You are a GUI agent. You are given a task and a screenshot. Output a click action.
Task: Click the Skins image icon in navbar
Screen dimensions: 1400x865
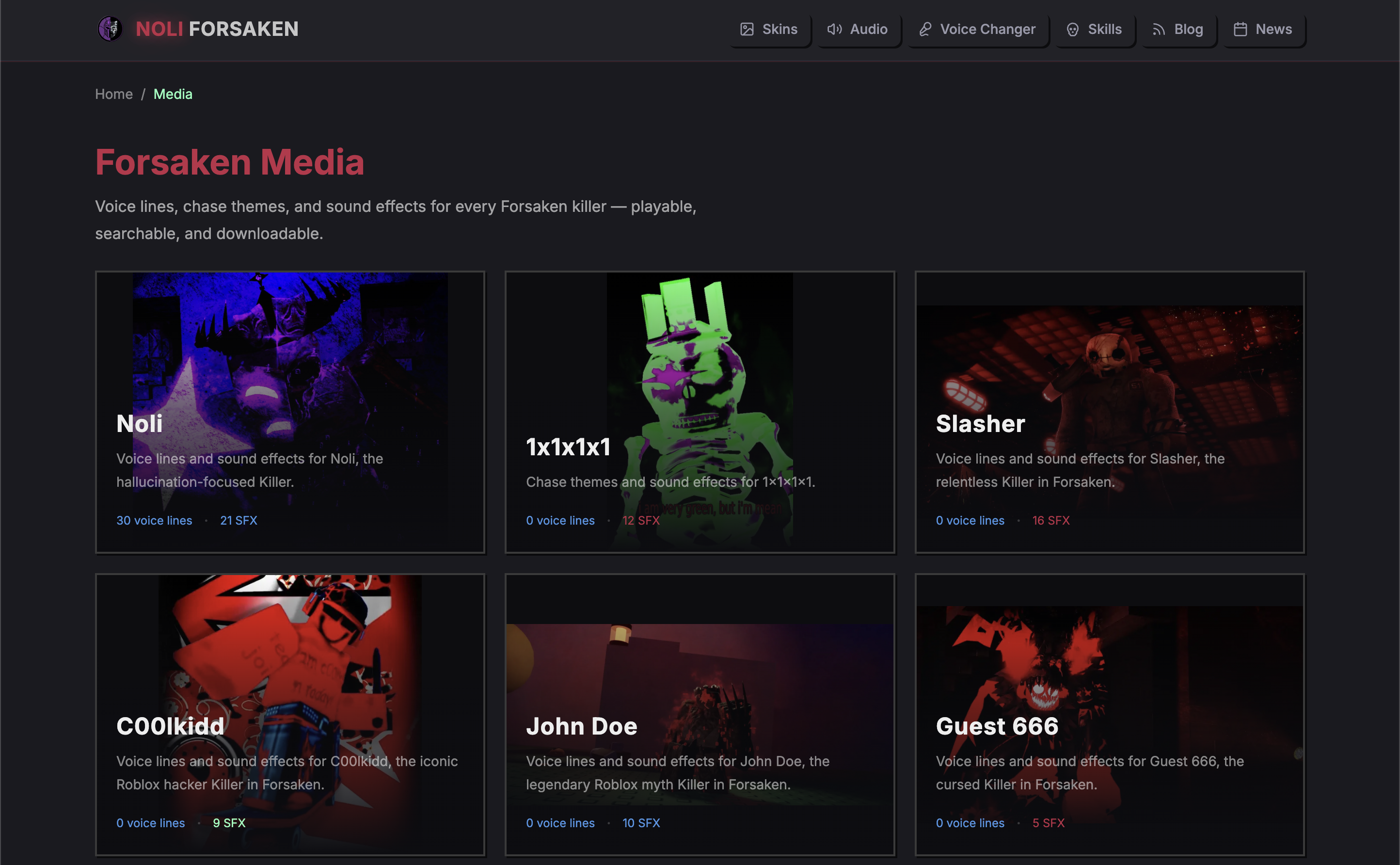pos(747,29)
